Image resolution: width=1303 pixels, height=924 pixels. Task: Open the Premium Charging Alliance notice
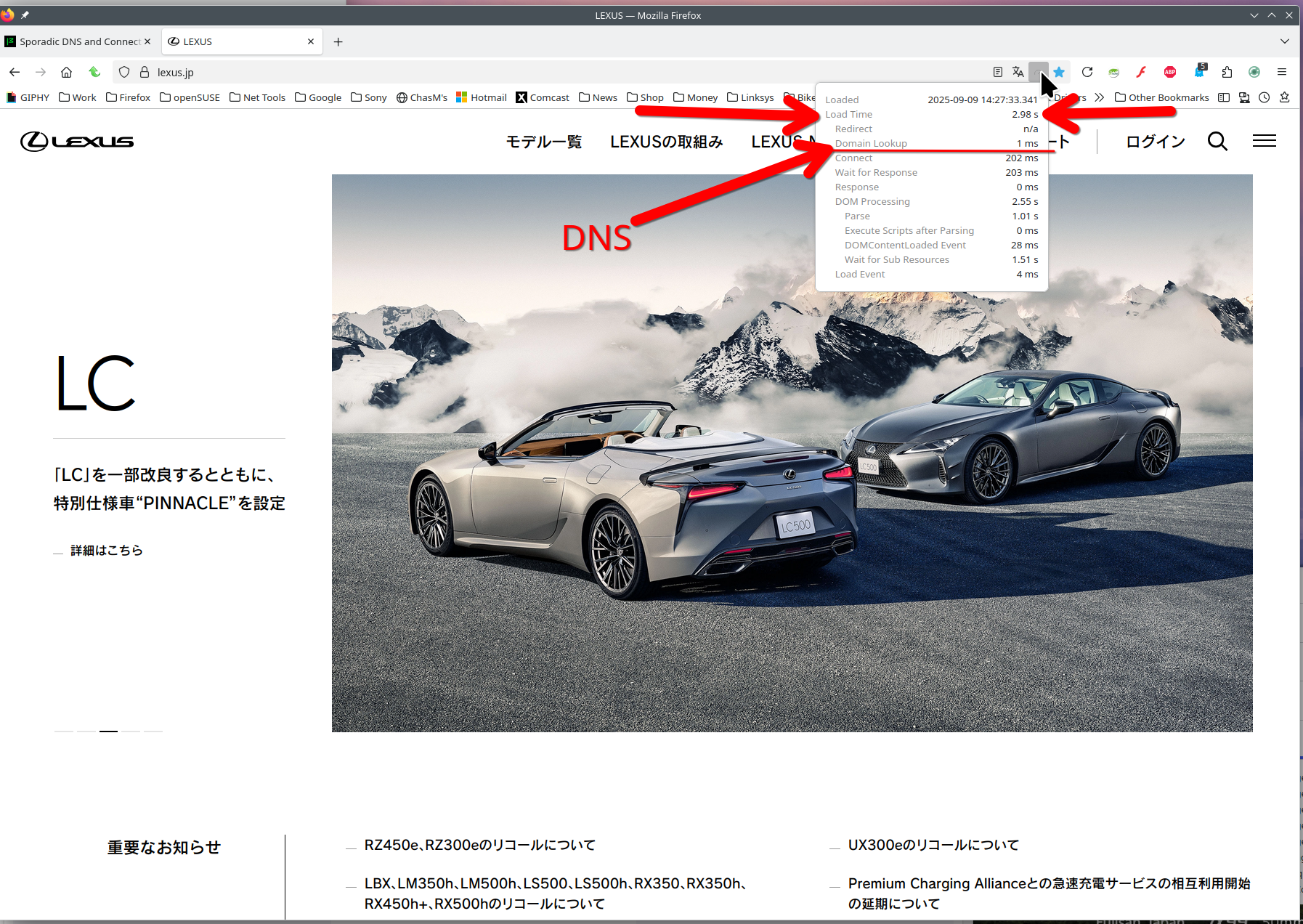1050,893
